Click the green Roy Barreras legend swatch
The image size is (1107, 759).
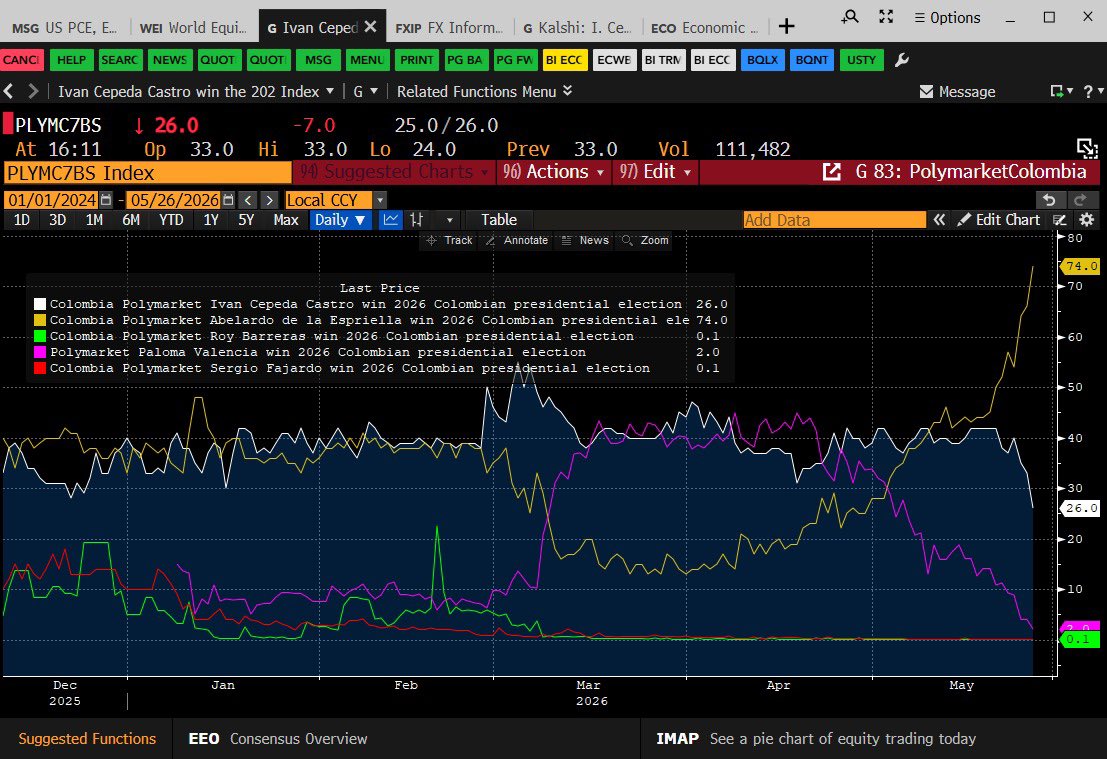[x=40, y=336]
